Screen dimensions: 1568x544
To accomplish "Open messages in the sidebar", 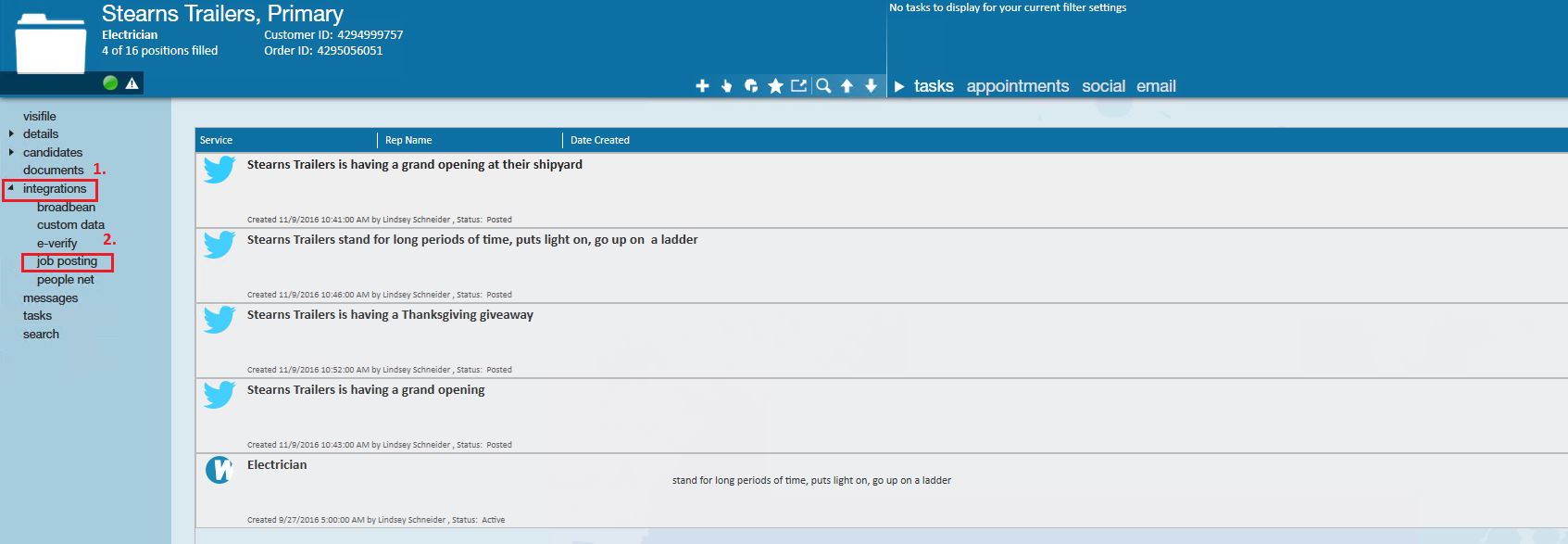I will [51, 297].
